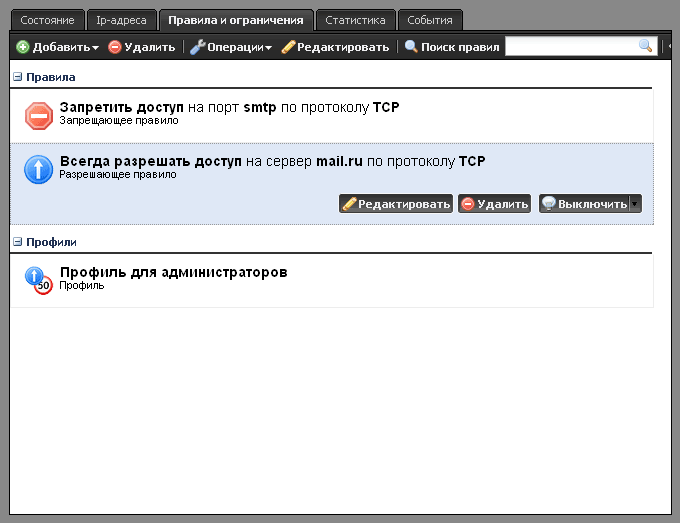Open the Состояние tab
Screen dimensions: 680x523
click(47, 20)
